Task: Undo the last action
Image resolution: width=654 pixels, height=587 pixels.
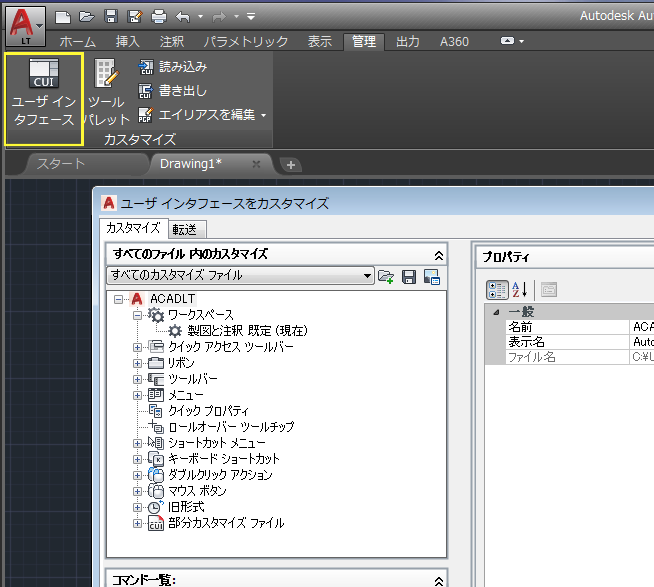Action: 183,17
